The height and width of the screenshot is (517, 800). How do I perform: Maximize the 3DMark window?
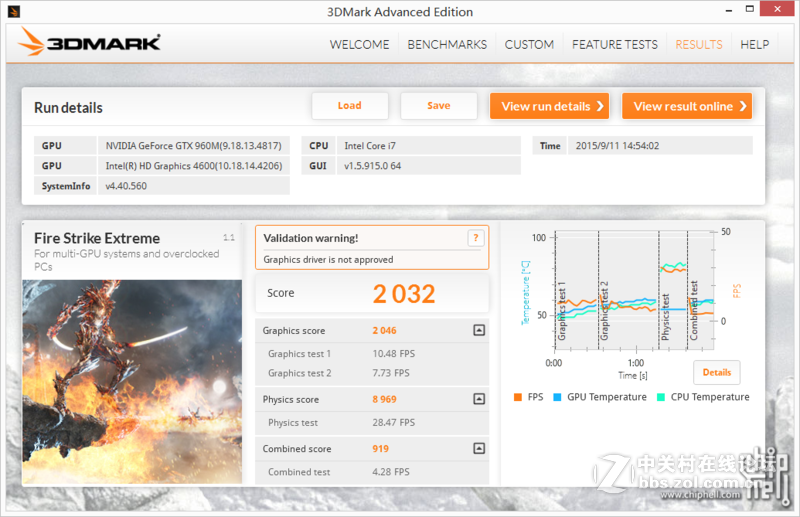tap(749, 9)
